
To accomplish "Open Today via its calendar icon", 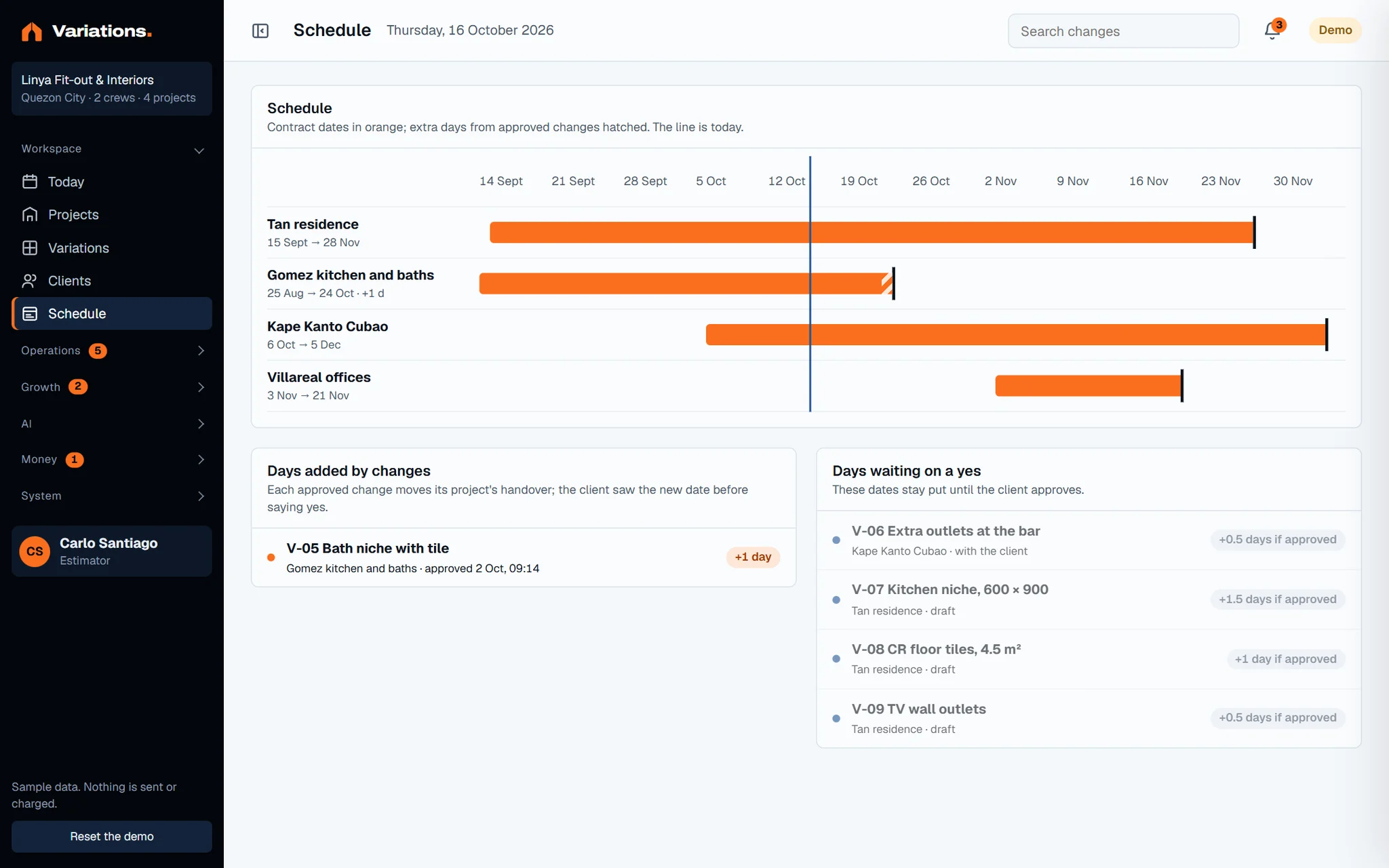I will [30, 181].
